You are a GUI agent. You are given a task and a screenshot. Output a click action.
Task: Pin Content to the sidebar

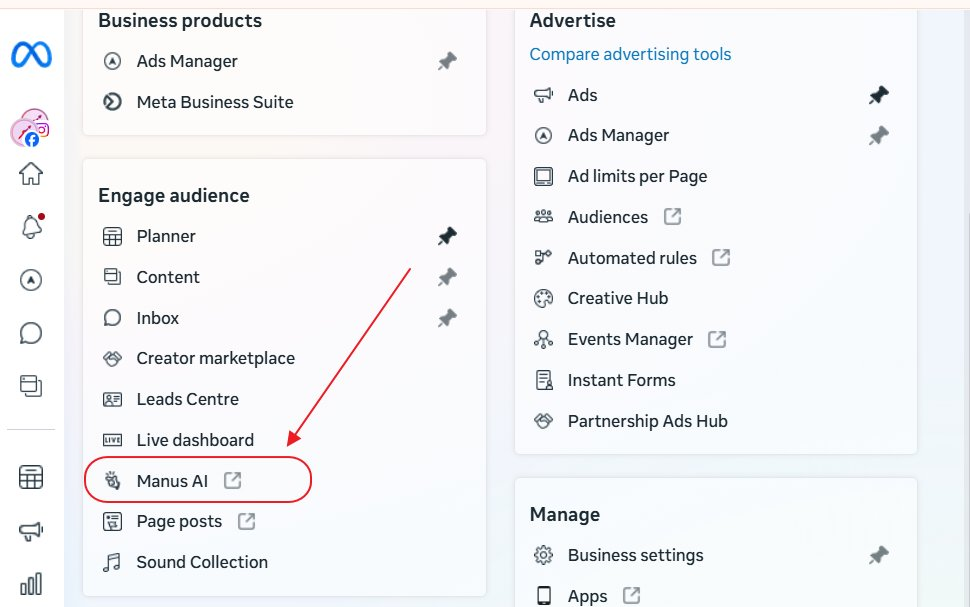(447, 277)
